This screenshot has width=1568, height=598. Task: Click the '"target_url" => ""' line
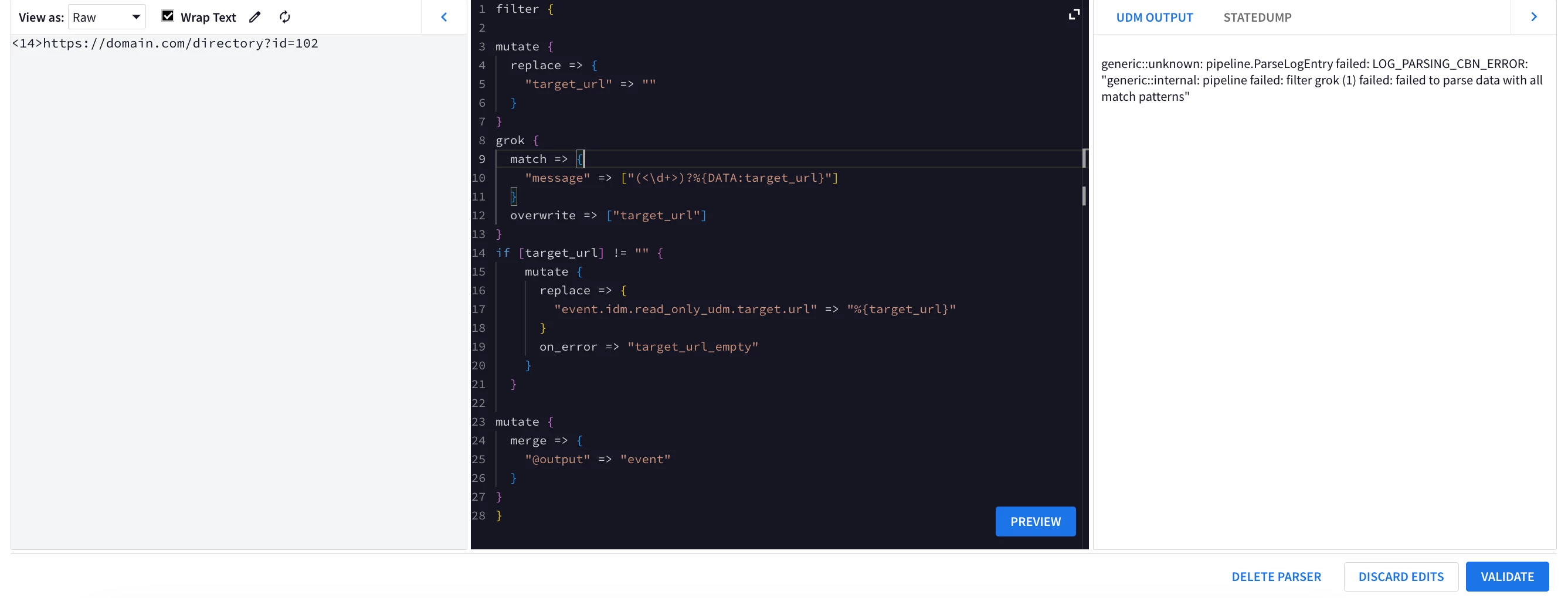[x=590, y=84]
